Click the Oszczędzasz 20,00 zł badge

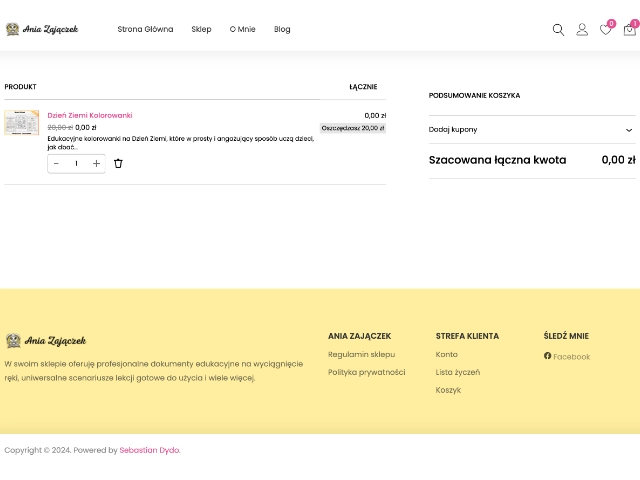353,128
